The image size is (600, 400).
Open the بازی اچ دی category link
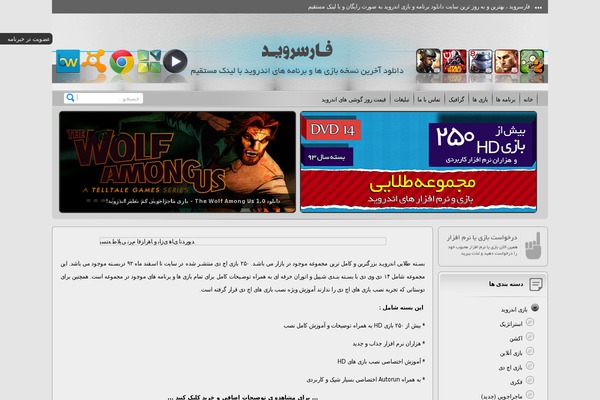coord(510,367)
